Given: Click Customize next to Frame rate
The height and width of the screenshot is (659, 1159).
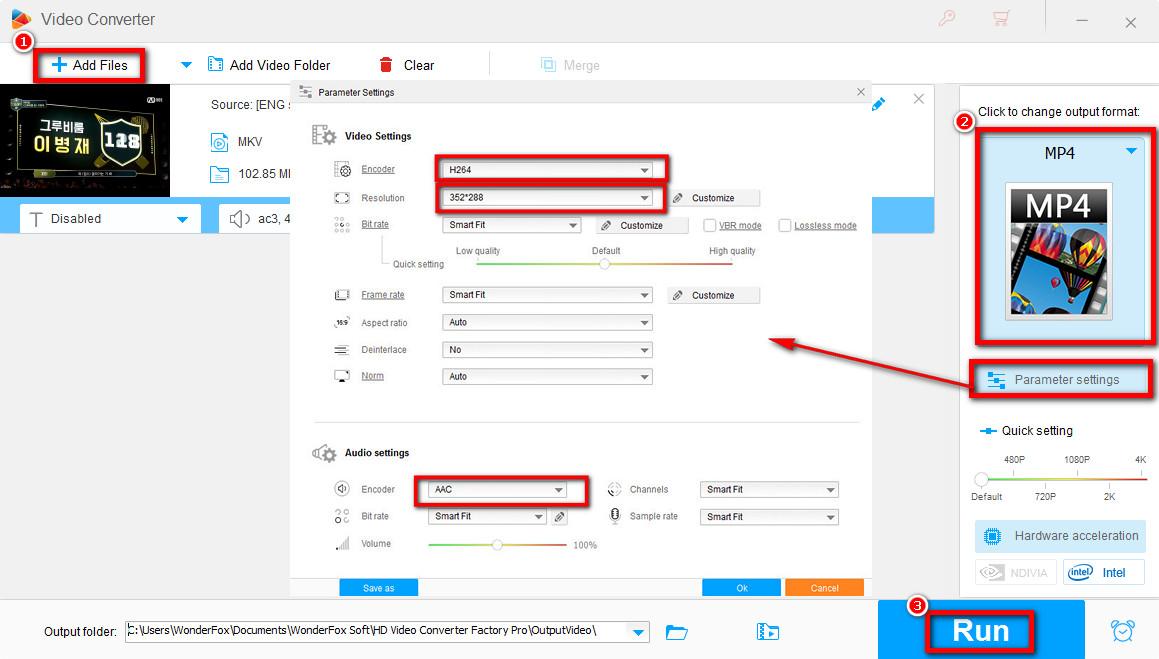Looking at the screenshot, I should pos(714,296).
